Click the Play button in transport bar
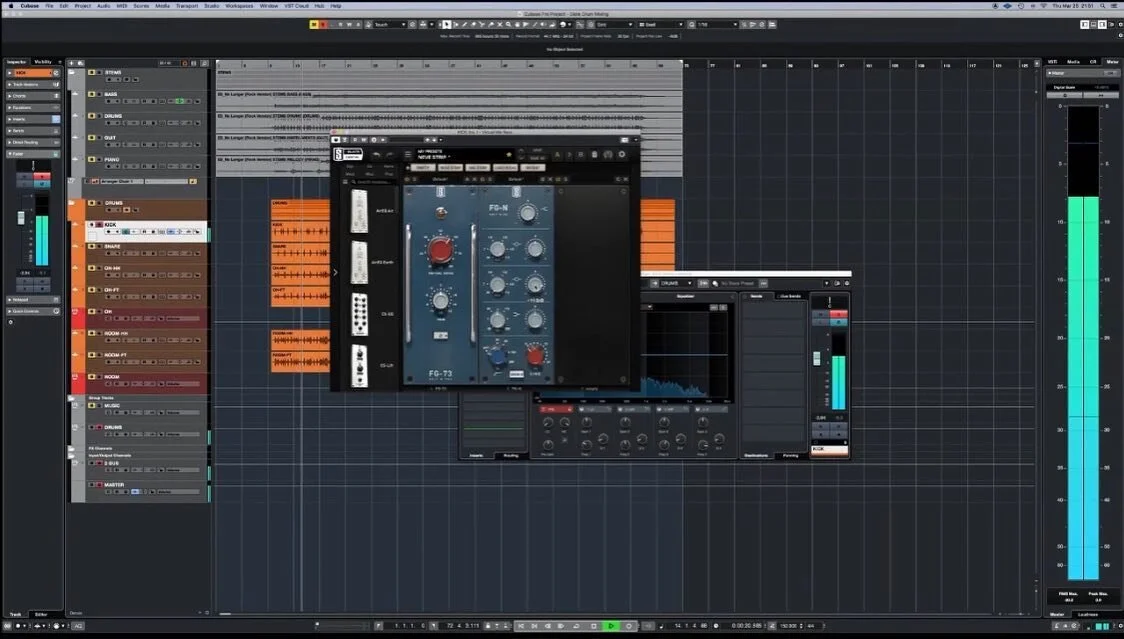1124x639 pixels. [611, 626]
